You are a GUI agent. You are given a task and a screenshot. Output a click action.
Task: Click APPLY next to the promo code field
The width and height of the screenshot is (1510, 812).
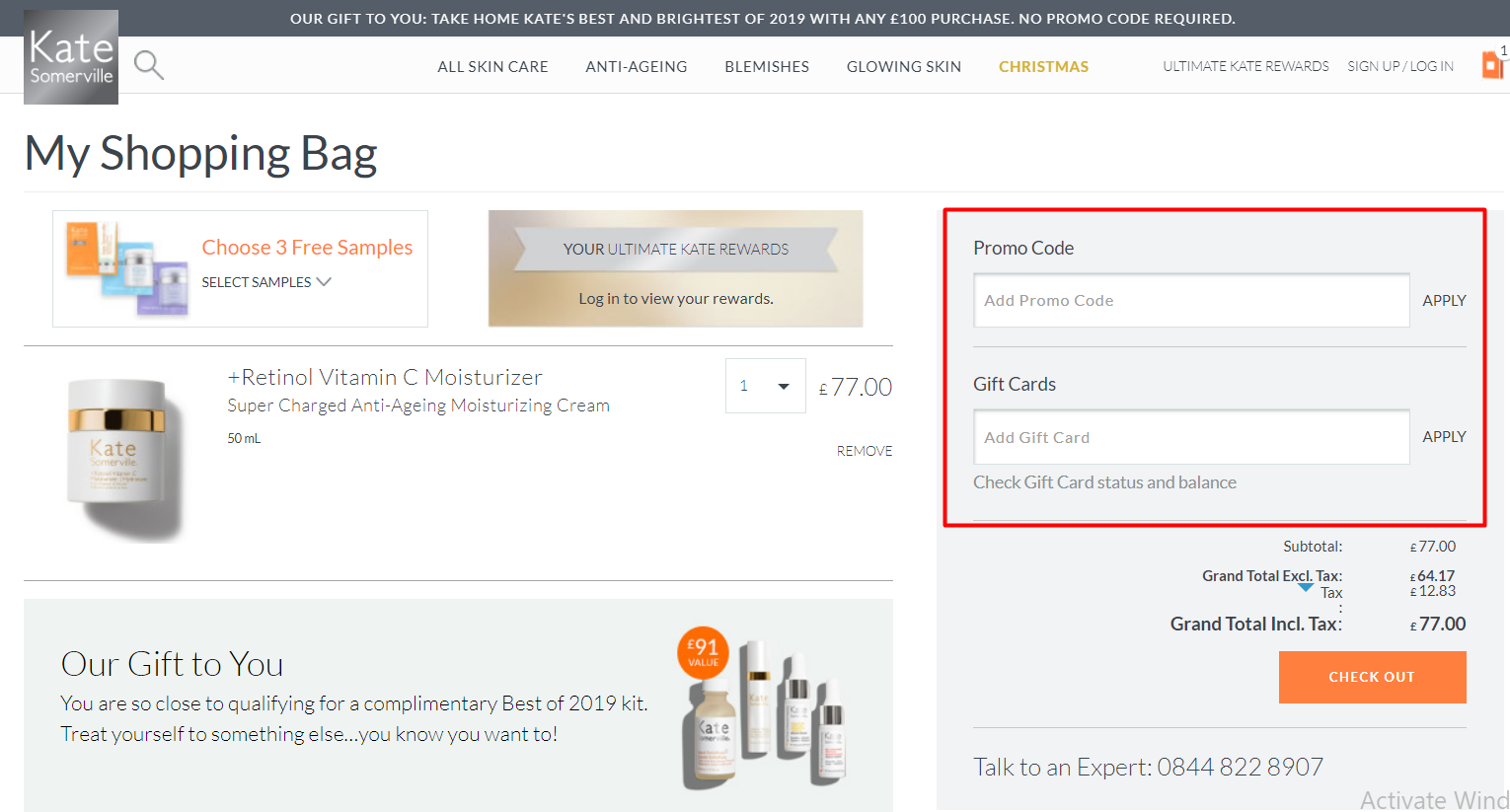coord(1444,300)
